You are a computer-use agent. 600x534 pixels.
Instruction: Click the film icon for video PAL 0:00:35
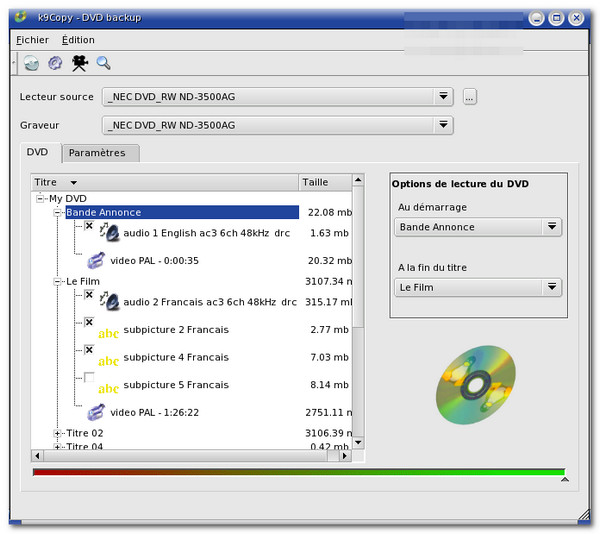(x=96, y=260)
